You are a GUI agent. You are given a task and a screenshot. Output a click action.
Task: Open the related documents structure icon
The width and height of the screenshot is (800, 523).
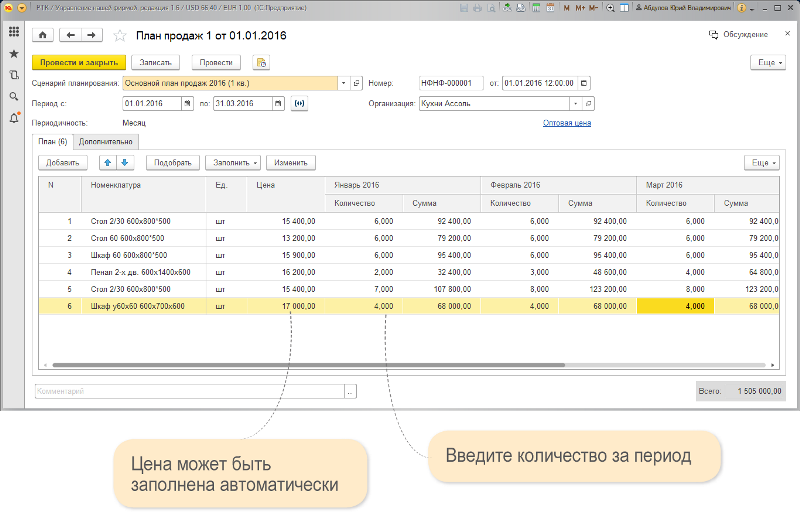pyautogui.click(x=261, y=62)
